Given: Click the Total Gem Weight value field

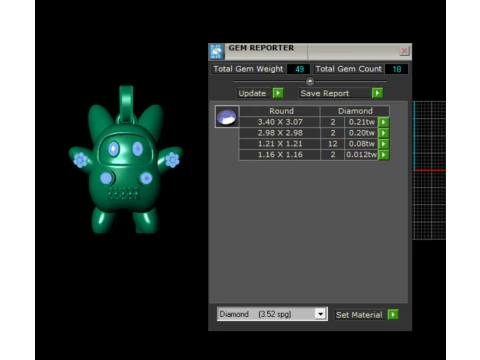Looking at the screenshot, I should pos(298,69).
